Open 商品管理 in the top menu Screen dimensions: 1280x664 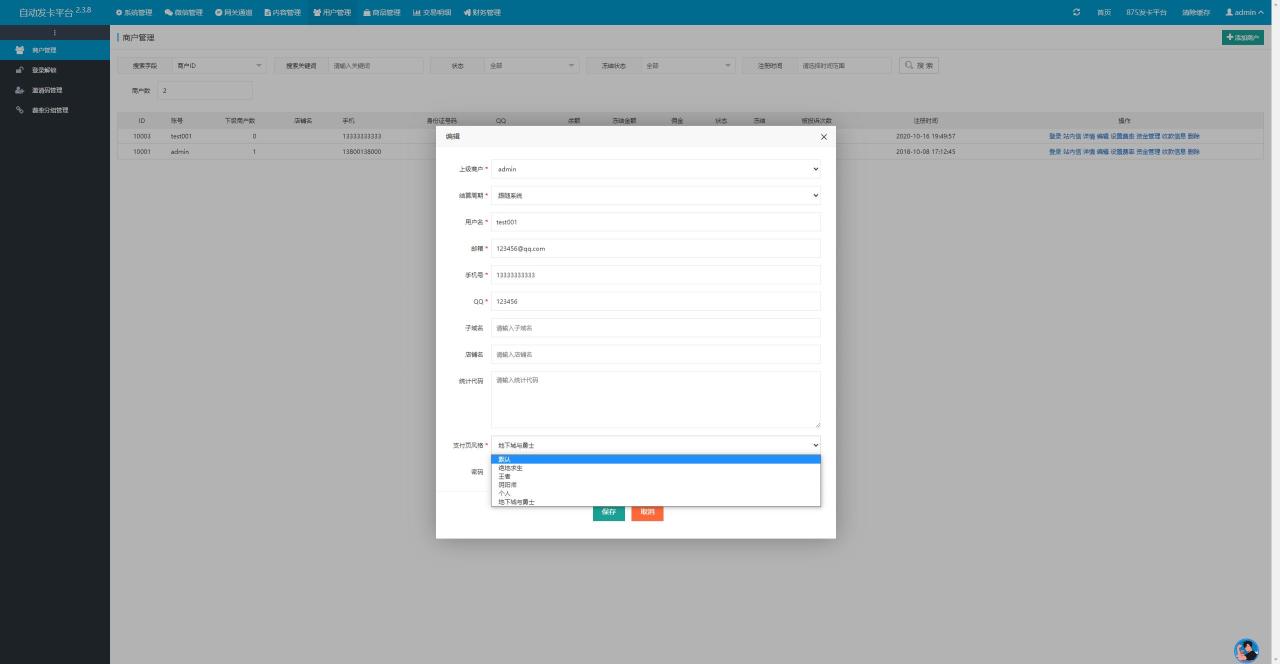pyautogui.click(x=382, y=12)
